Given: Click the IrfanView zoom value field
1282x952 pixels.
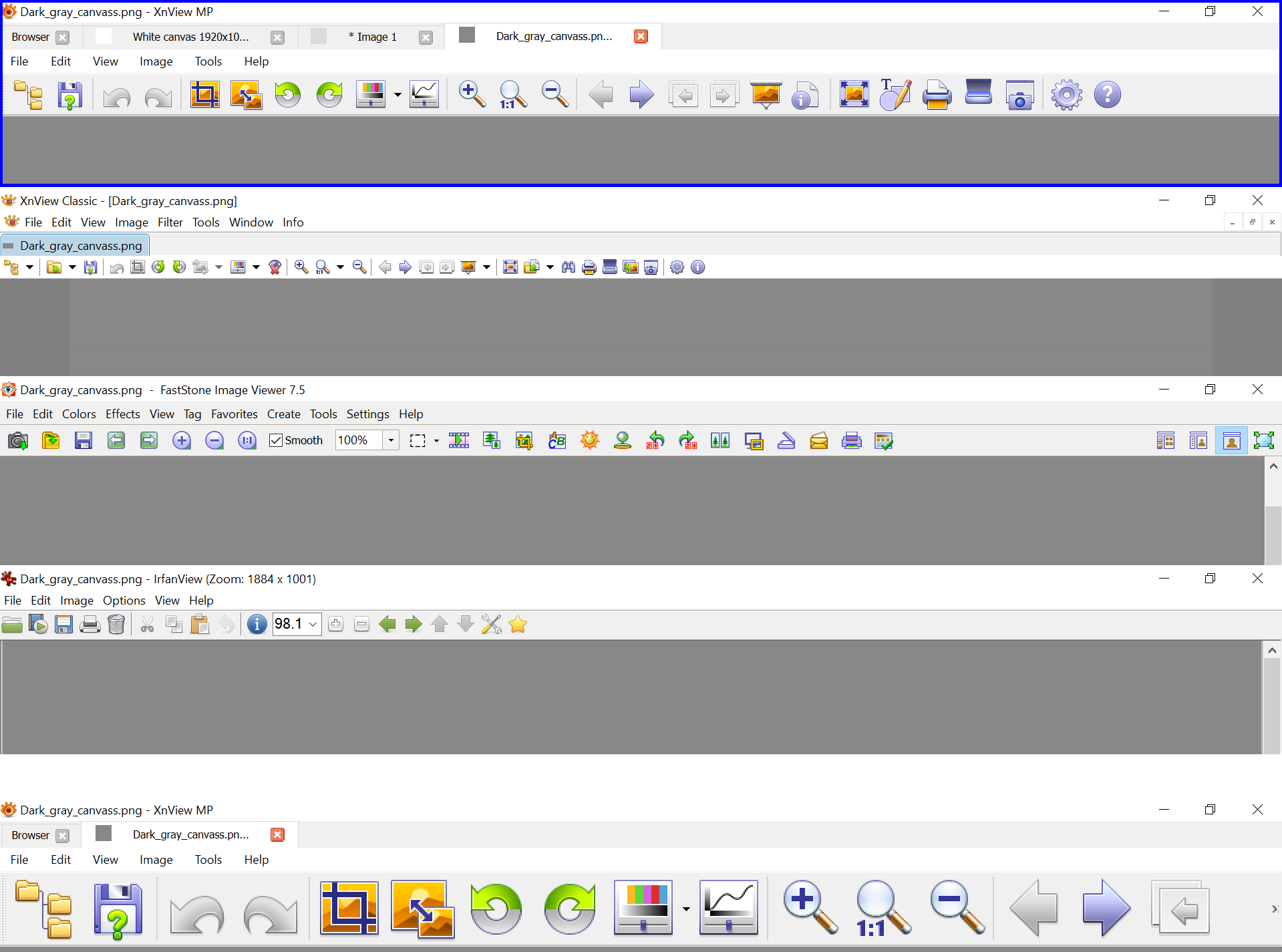Looking at the screenshot, I should click(289, 625).
